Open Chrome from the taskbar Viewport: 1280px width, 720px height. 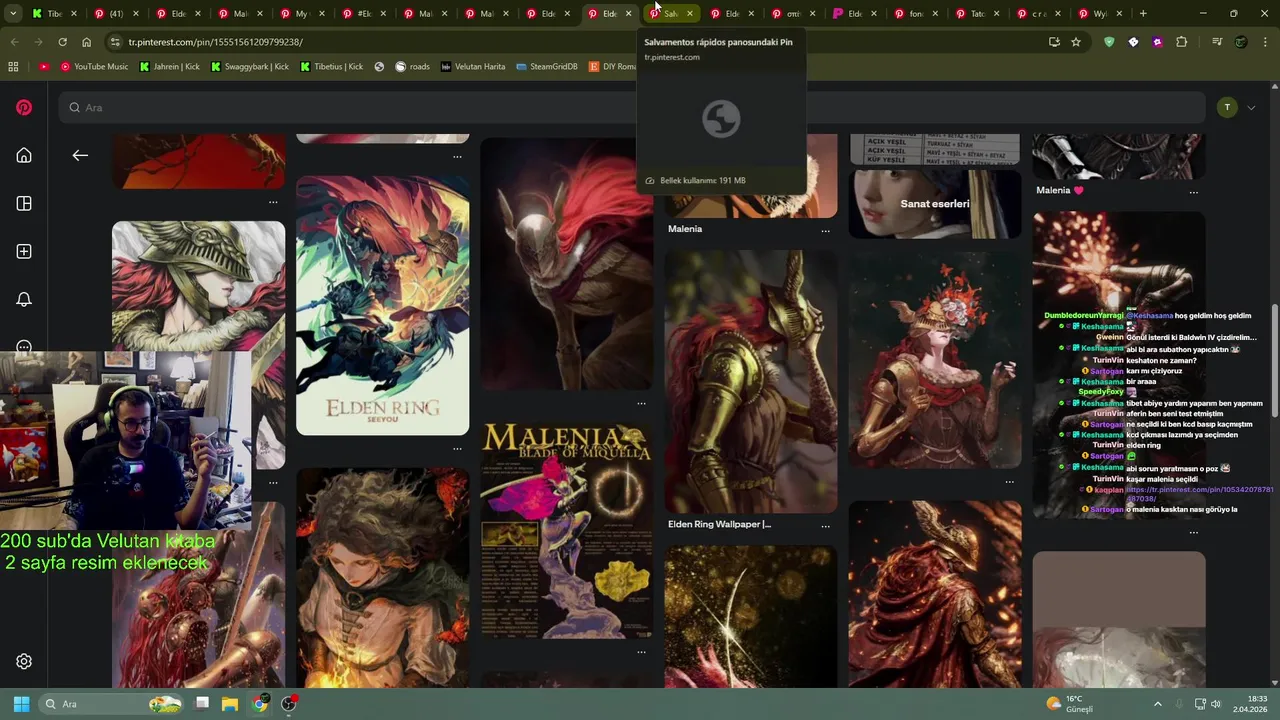click(260, 704)
